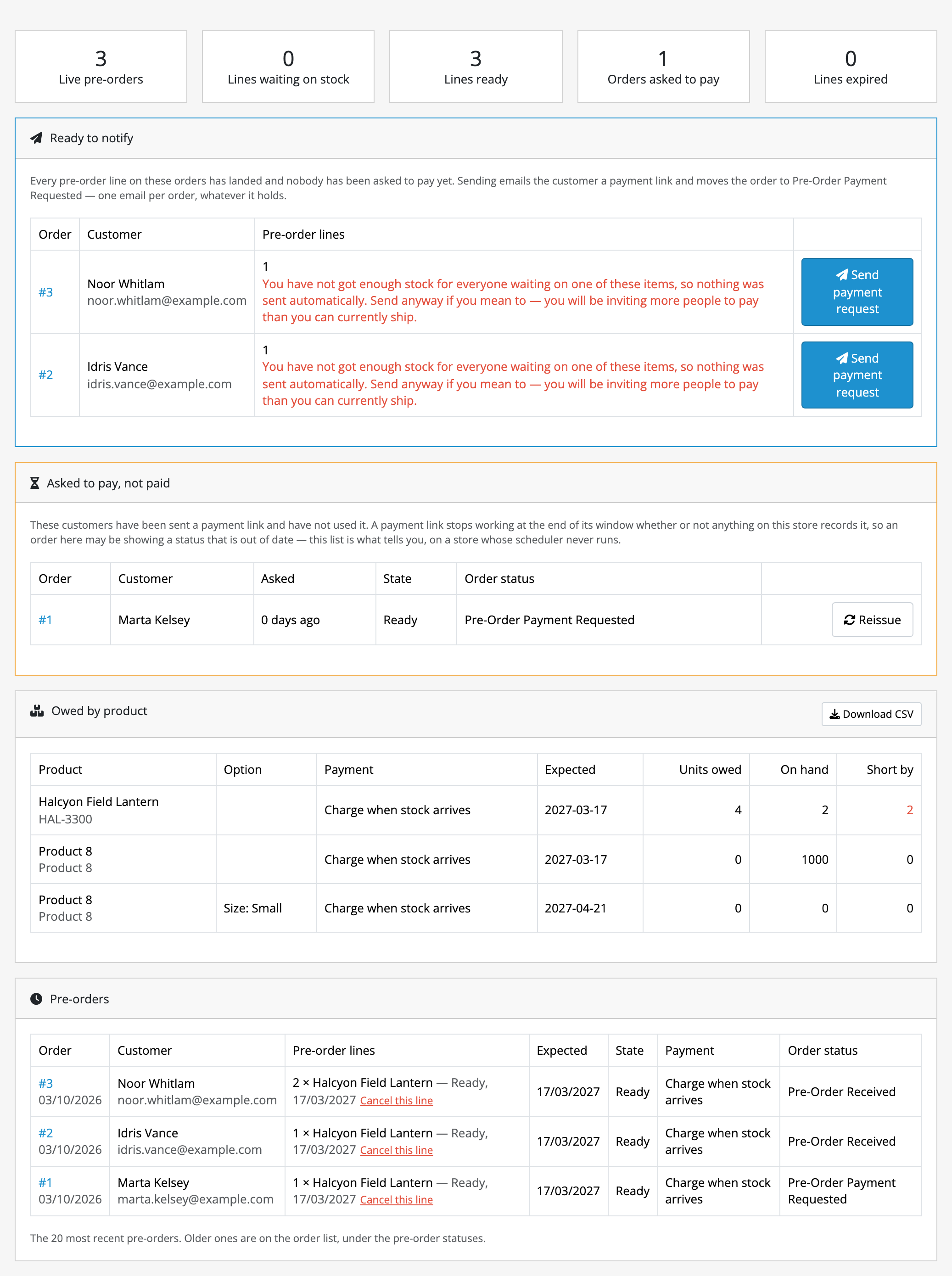Viewport: 952px width, 1276px height.
Task: Open order #3 in Ready to notify table
Action: pyautogui.click(x=45, y=292)
